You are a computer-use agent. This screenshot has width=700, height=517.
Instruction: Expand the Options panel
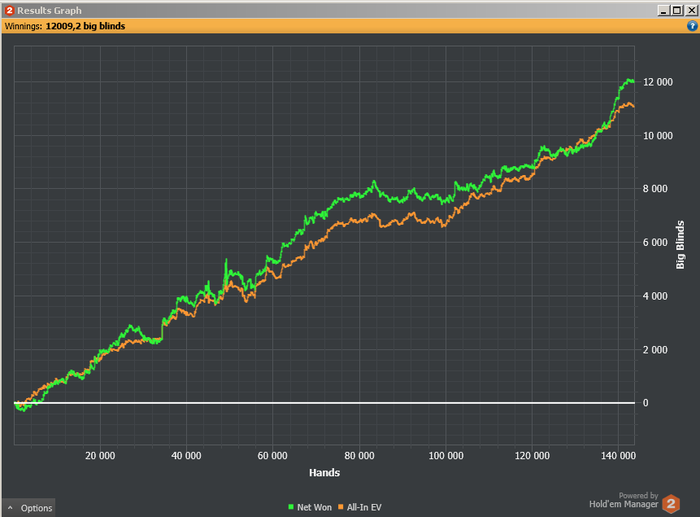point(29,508)
